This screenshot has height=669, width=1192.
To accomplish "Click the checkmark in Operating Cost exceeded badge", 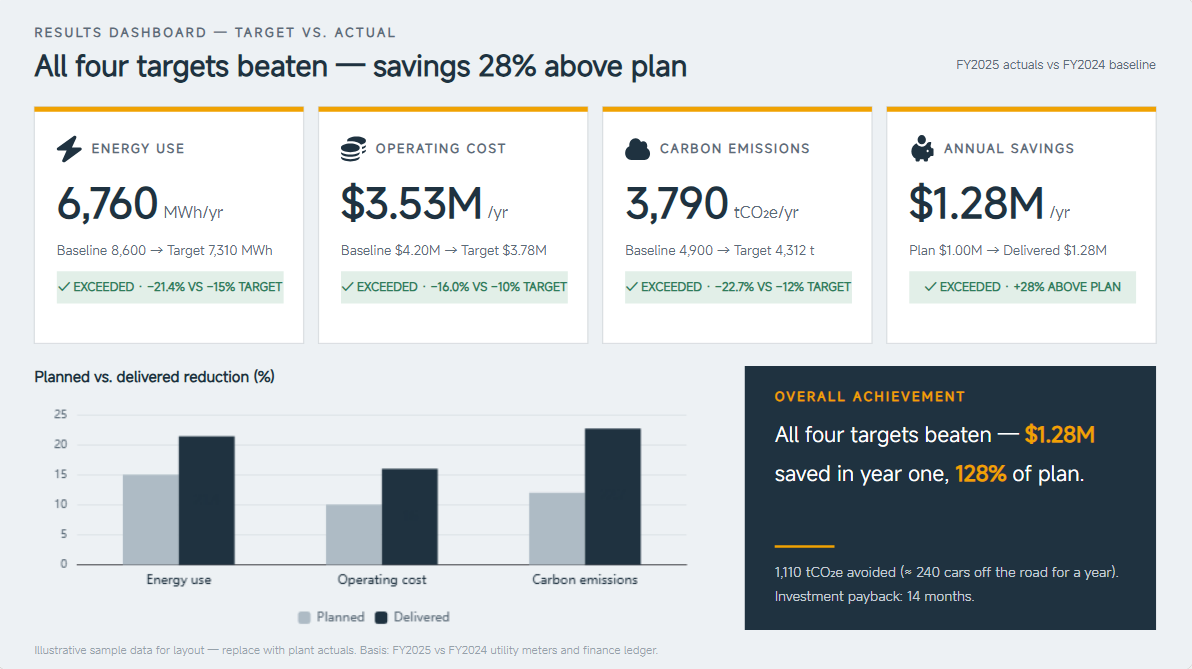I will coord(347,287).
